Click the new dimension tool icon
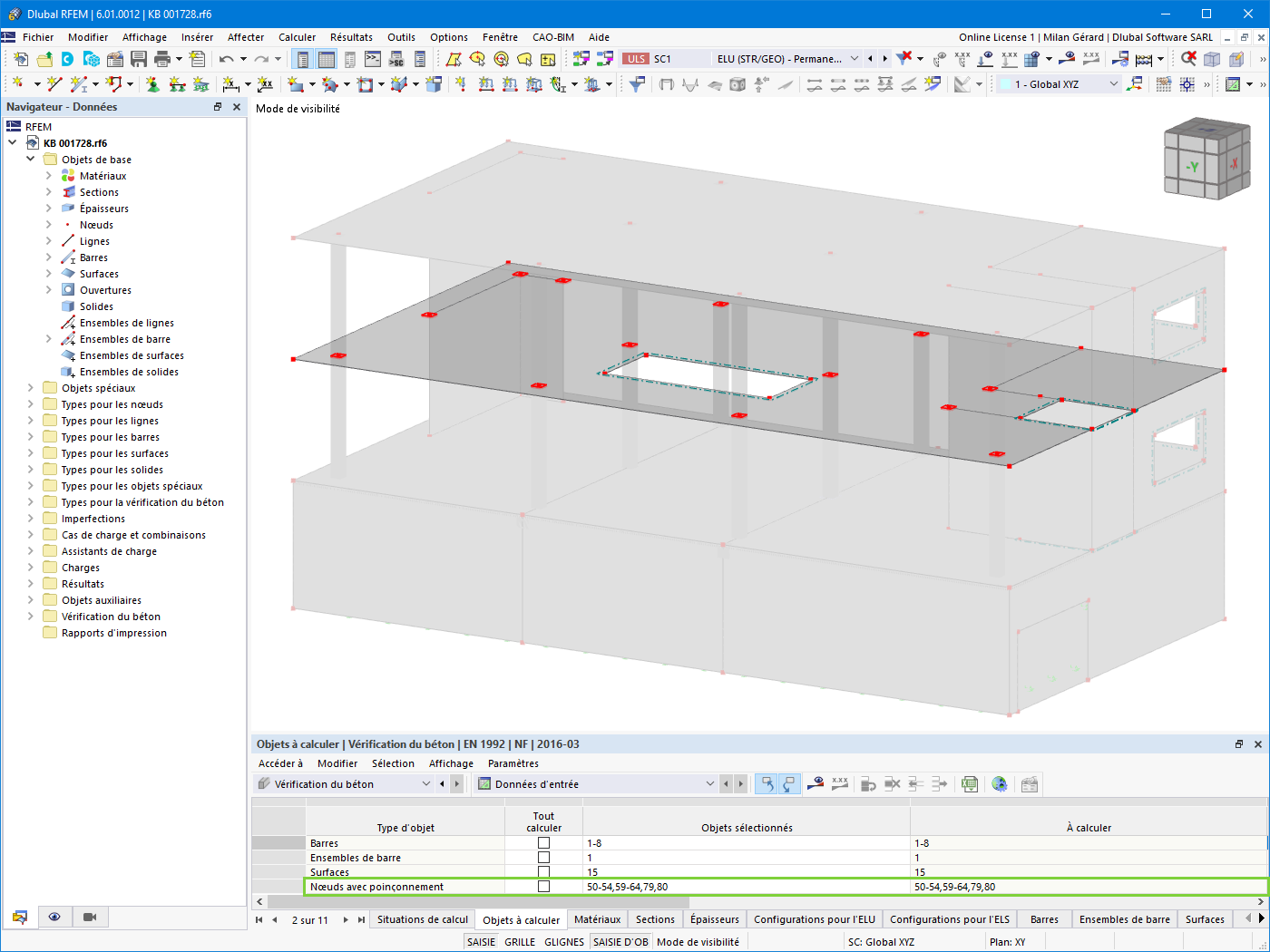Image resolution: width=1270 pixels, height=952 pixels. 231,84
